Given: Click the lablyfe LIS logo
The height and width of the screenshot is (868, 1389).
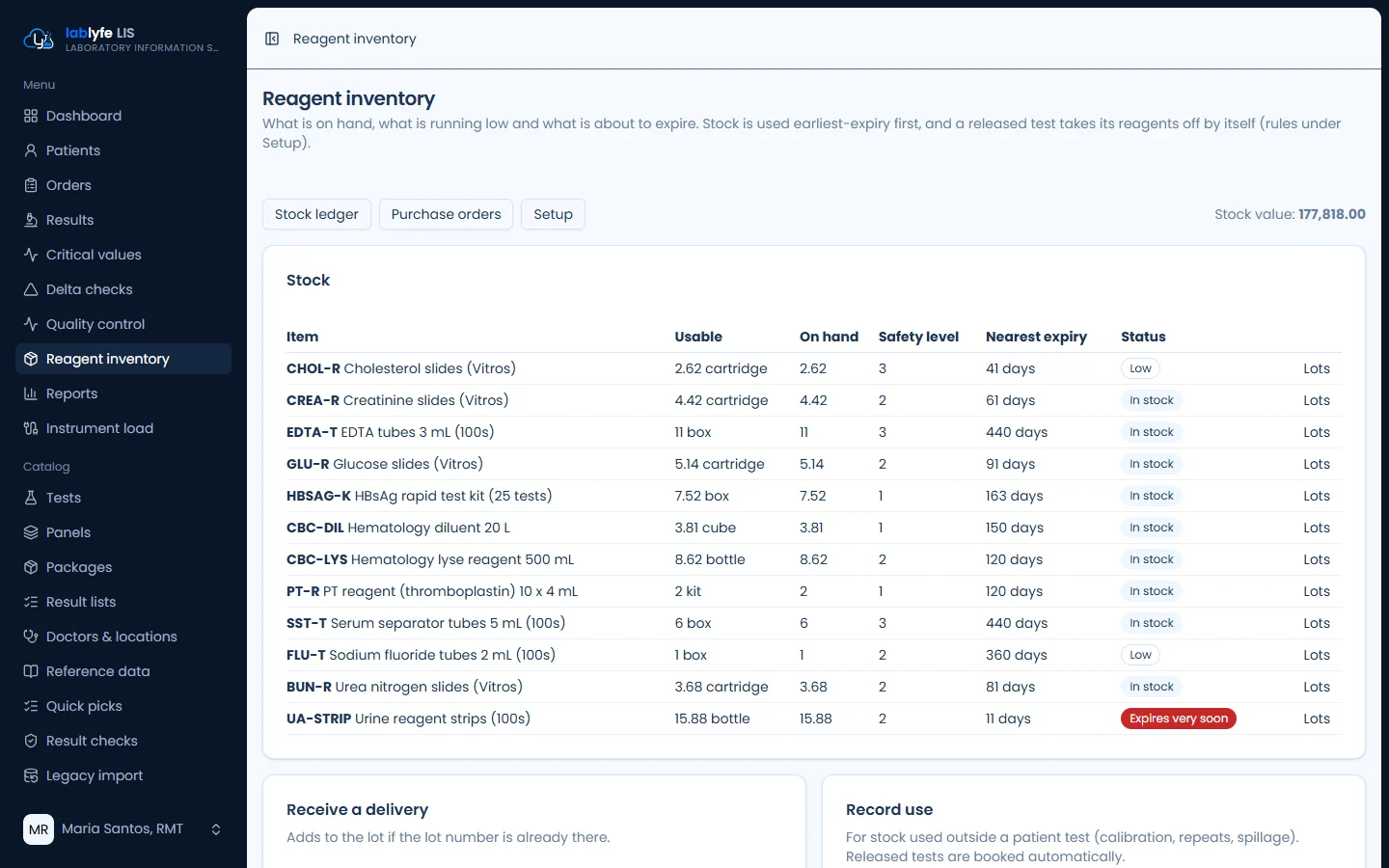Looking at the screenshot, I should [39, 39].
